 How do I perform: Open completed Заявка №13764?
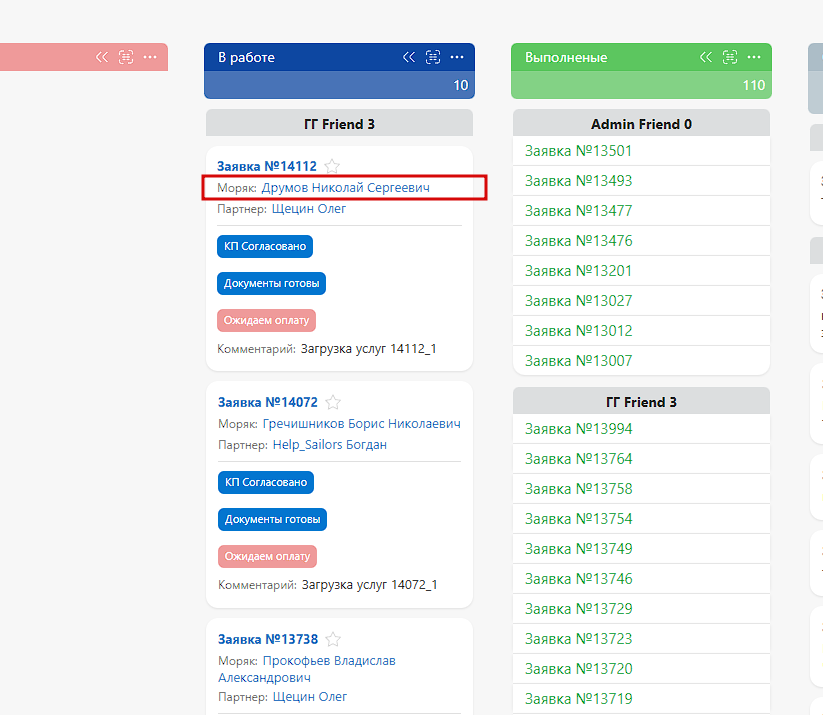click(x=578, y=459)
